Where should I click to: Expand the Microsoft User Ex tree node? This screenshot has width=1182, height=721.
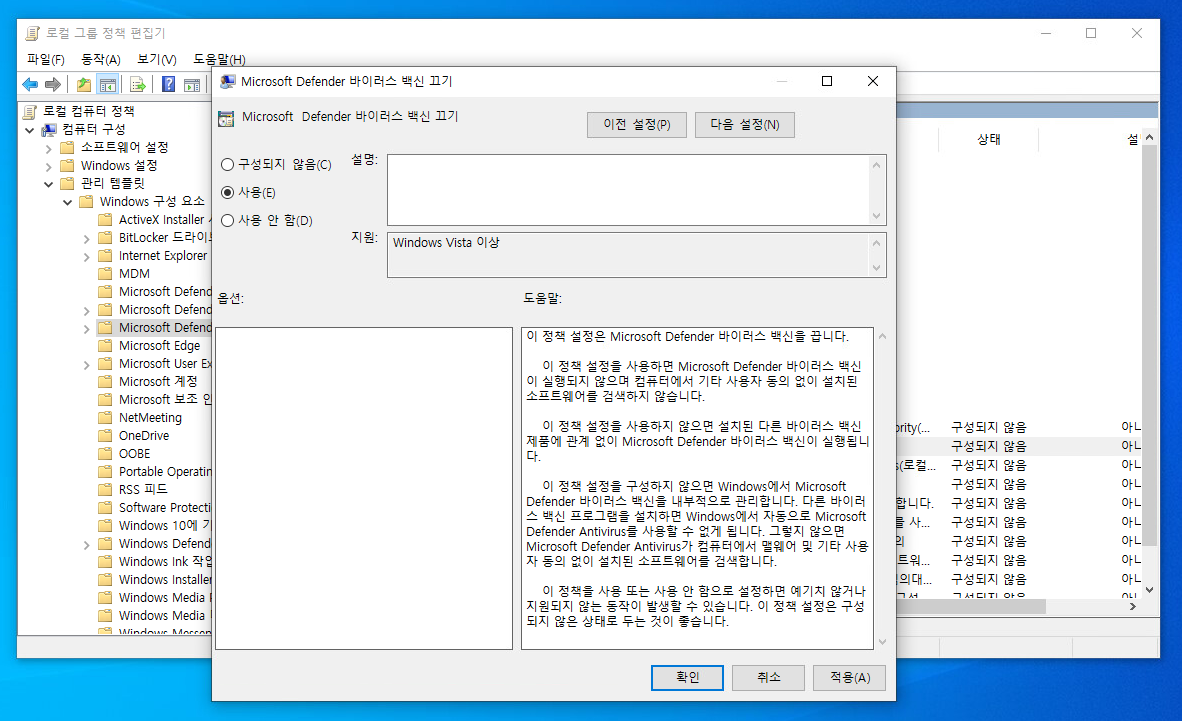tap(86, 364)
